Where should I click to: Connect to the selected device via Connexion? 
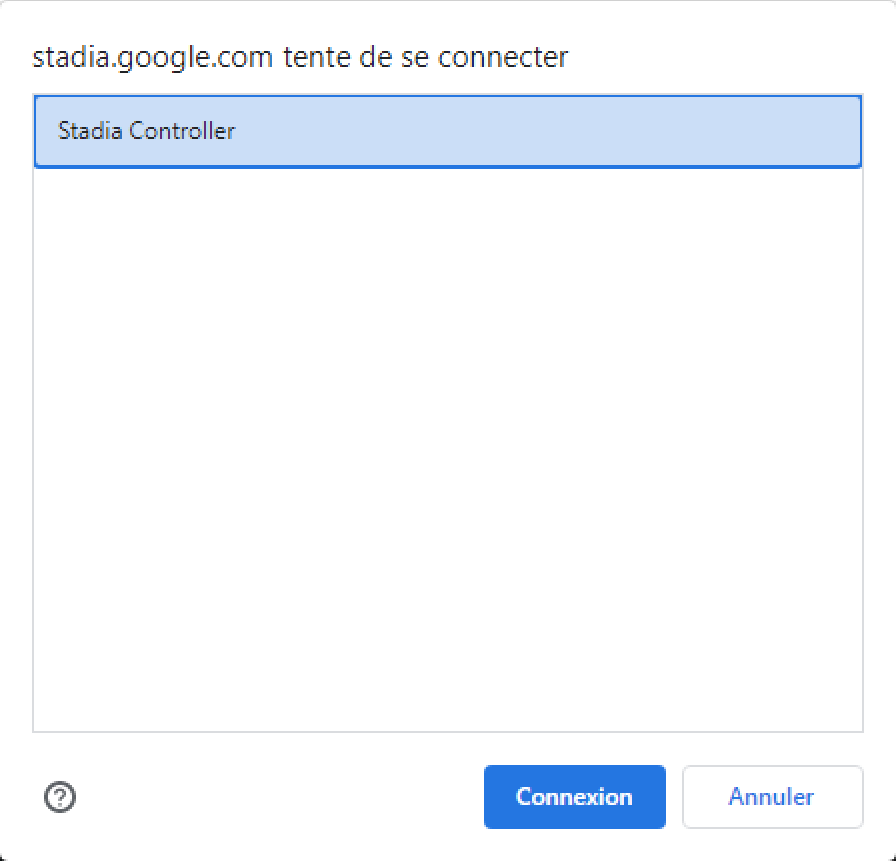574,796
